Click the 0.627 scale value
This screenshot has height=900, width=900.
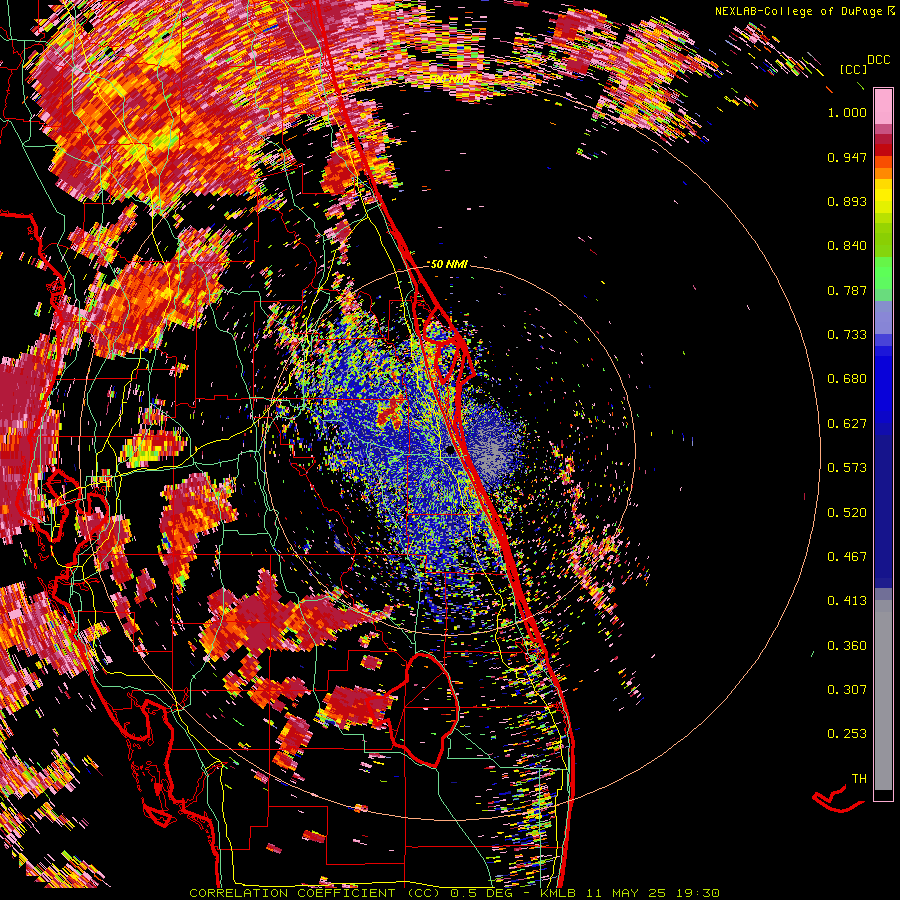(847, 424)
